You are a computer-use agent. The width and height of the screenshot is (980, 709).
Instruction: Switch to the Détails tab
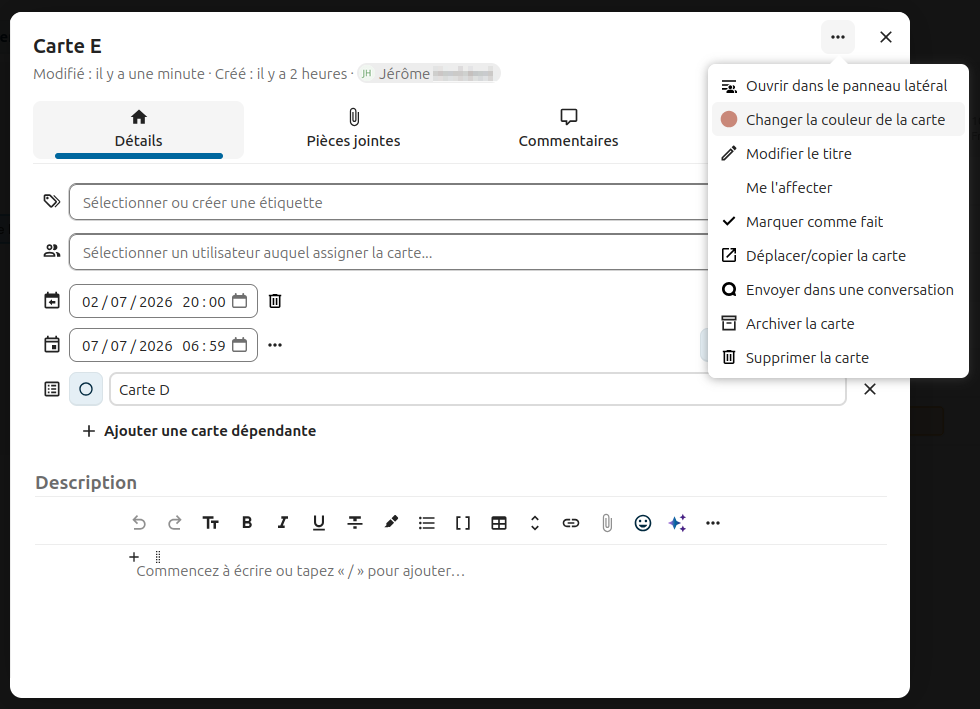pyautogui.click(x=138, y=130)
